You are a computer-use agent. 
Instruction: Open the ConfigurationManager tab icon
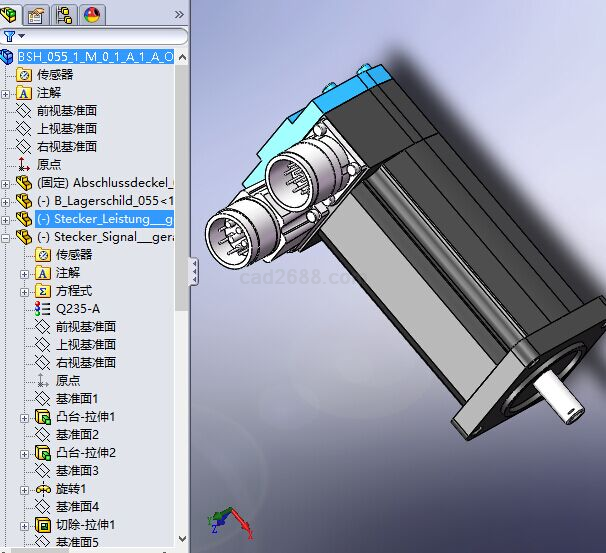(64, 14)
